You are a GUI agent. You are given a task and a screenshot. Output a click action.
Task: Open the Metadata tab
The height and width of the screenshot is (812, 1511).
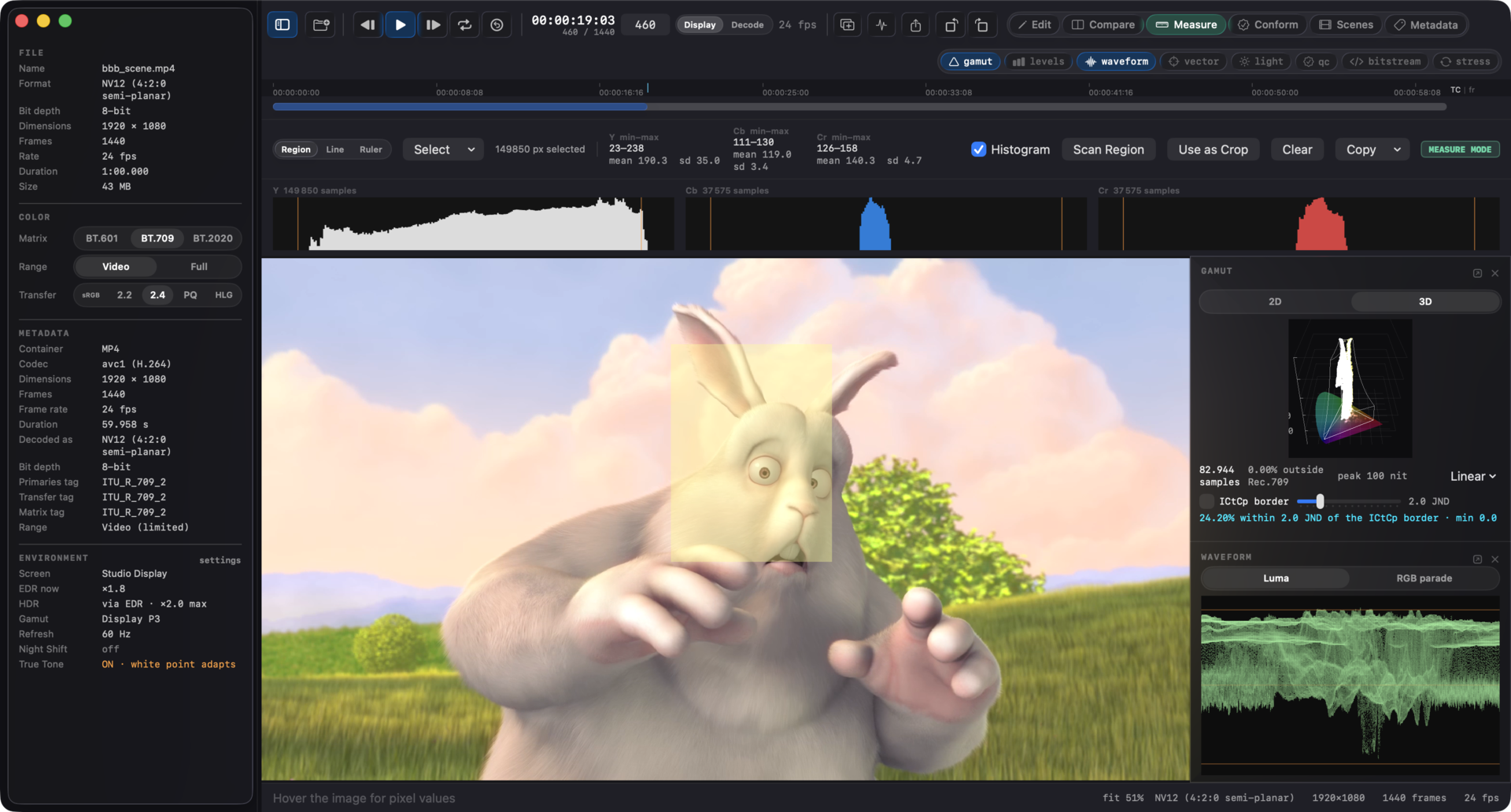tap(1426, 24)
